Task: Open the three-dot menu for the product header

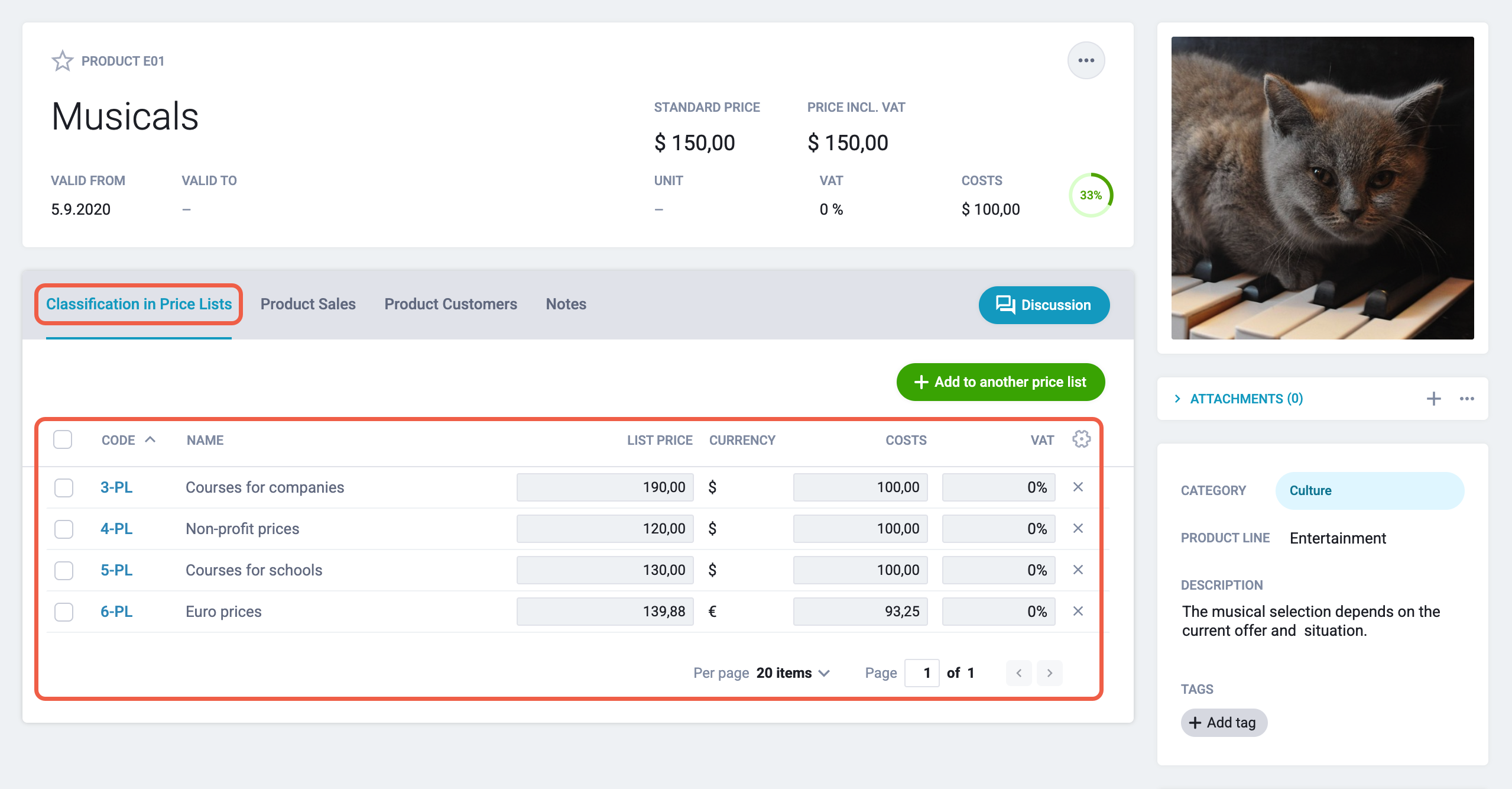Action: (1086, 60)
